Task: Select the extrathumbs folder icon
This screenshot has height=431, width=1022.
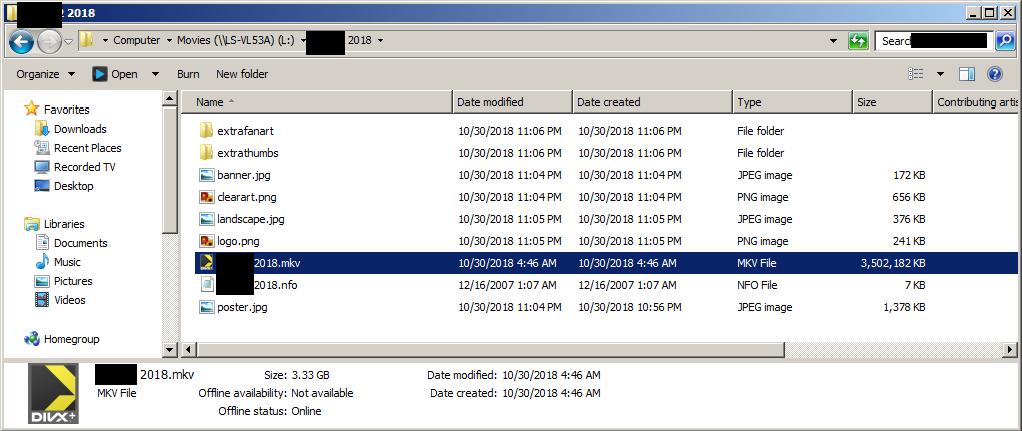Action: (x=207, y=153)
